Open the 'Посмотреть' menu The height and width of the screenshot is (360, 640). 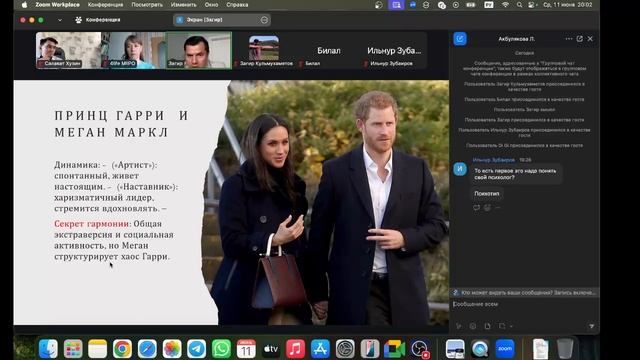(147, 5)
